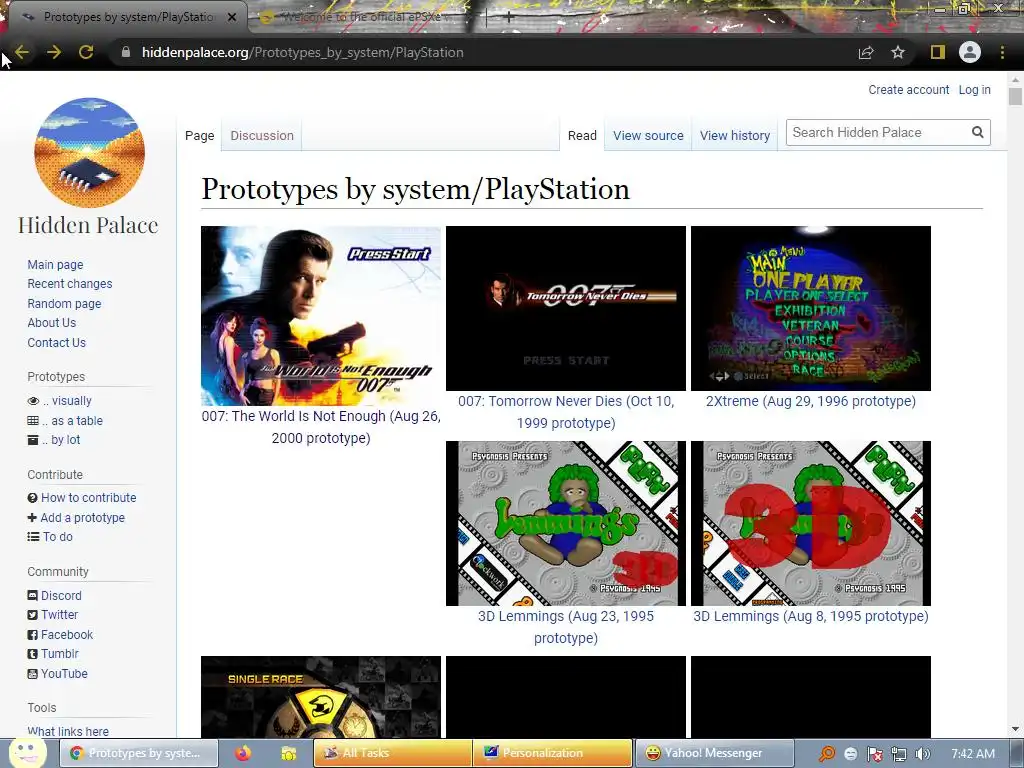
Task: Click the page vertical scrollbar thumb
Action: click(x=1015, y=96)
